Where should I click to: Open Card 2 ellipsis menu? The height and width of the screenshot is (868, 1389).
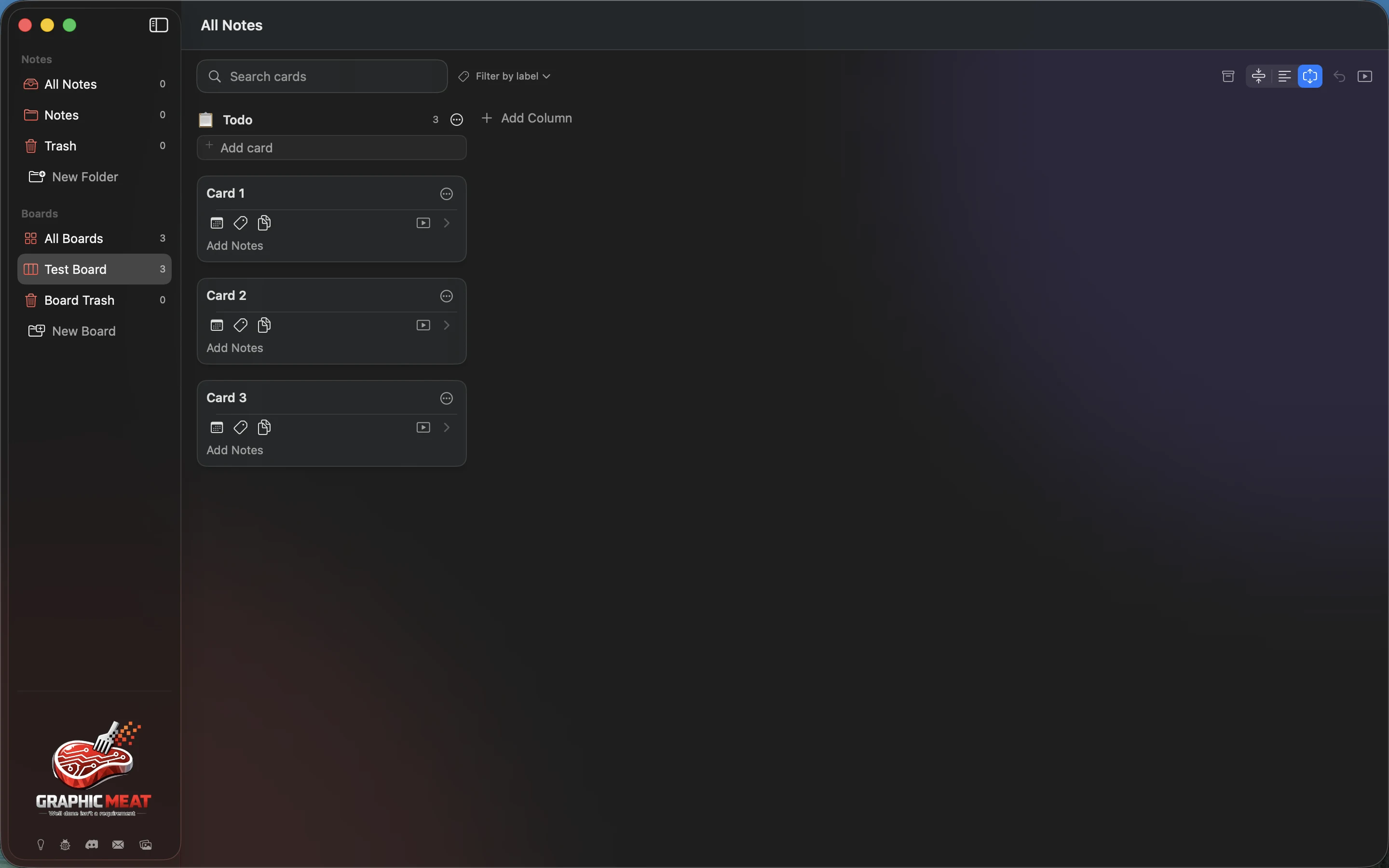(x=447, y=296)
